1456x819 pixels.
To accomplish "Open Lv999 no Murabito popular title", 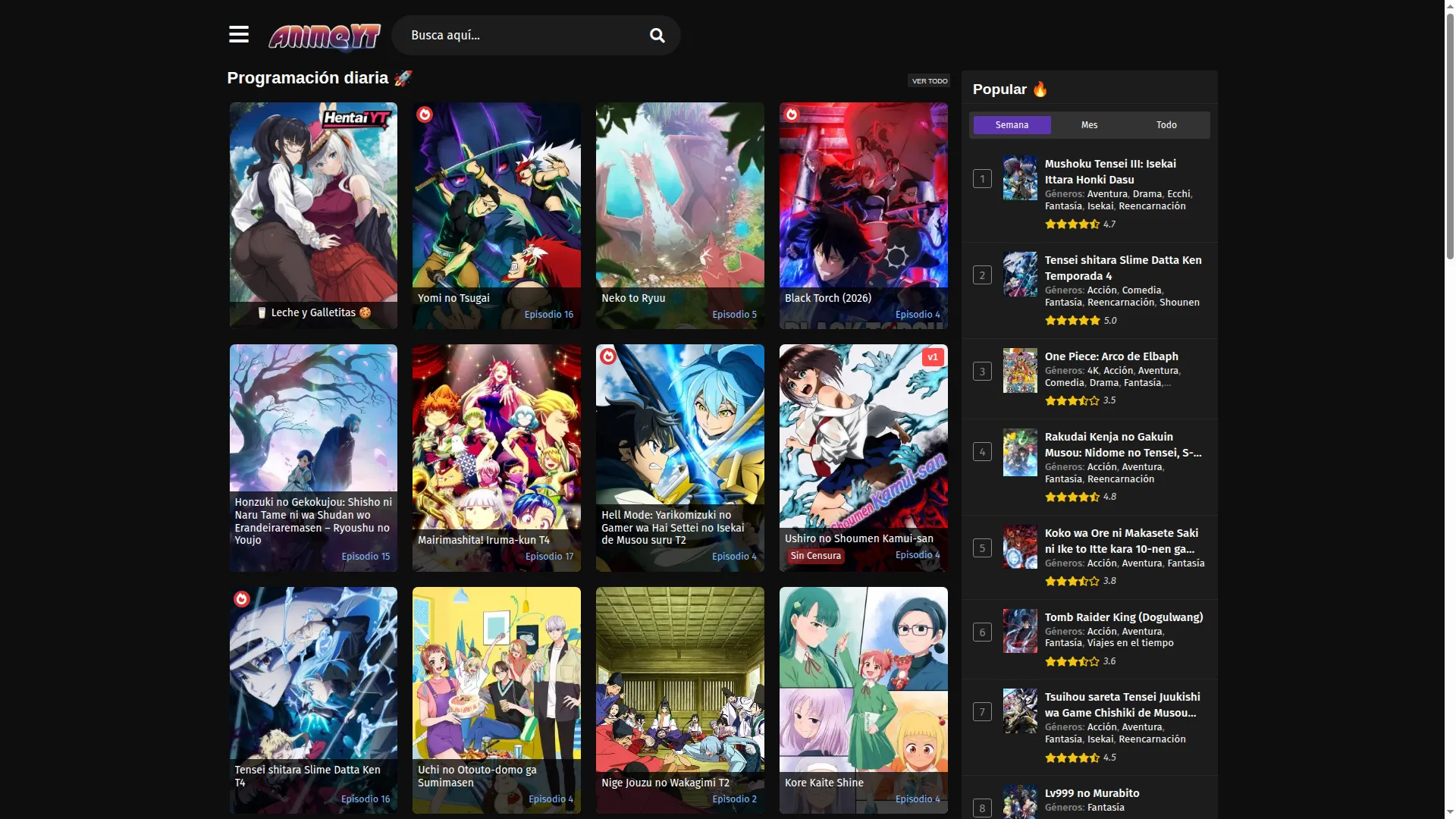I will 1091,793.
